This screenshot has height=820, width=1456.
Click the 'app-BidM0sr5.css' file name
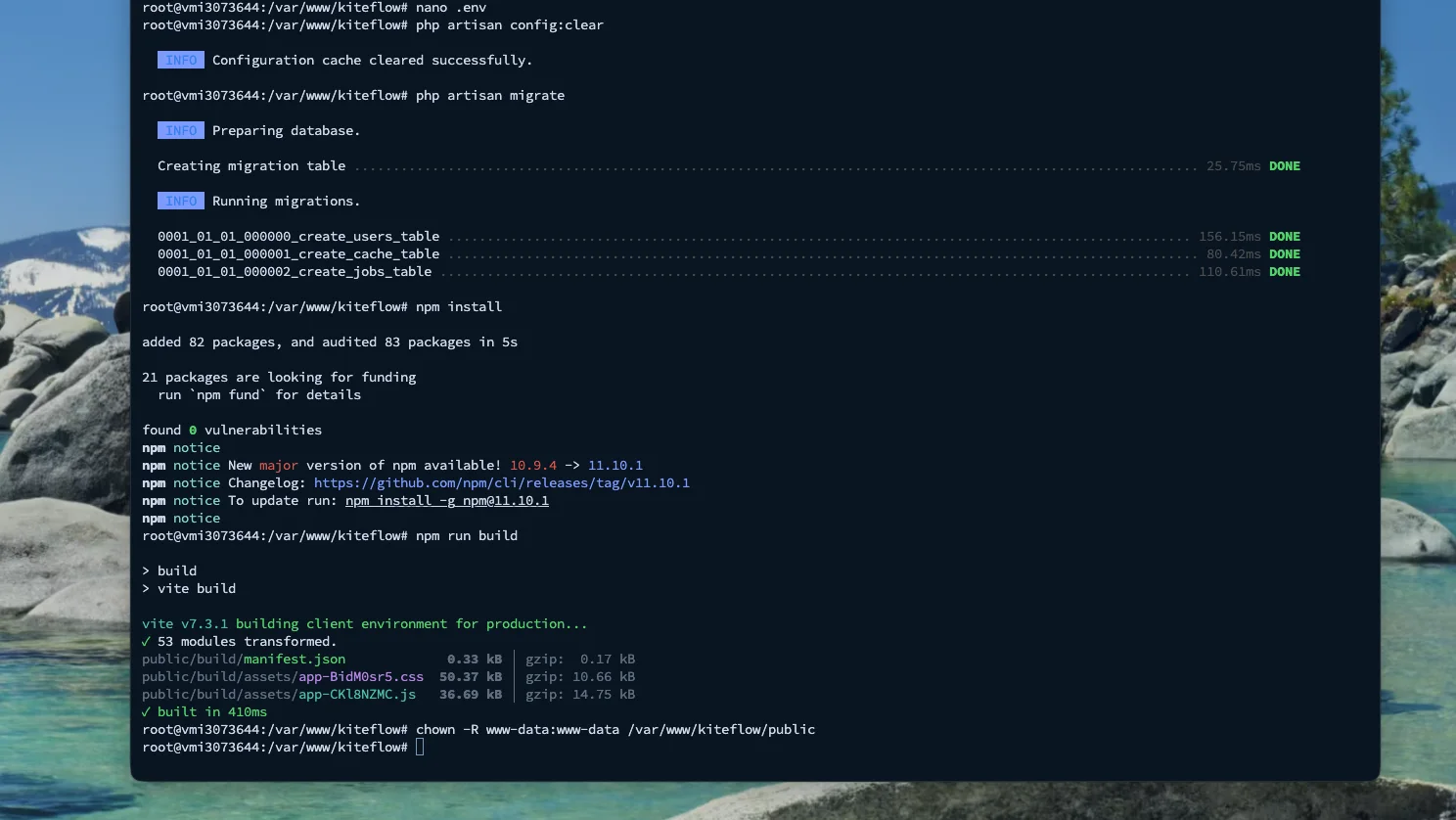click(x=361, y=676)
